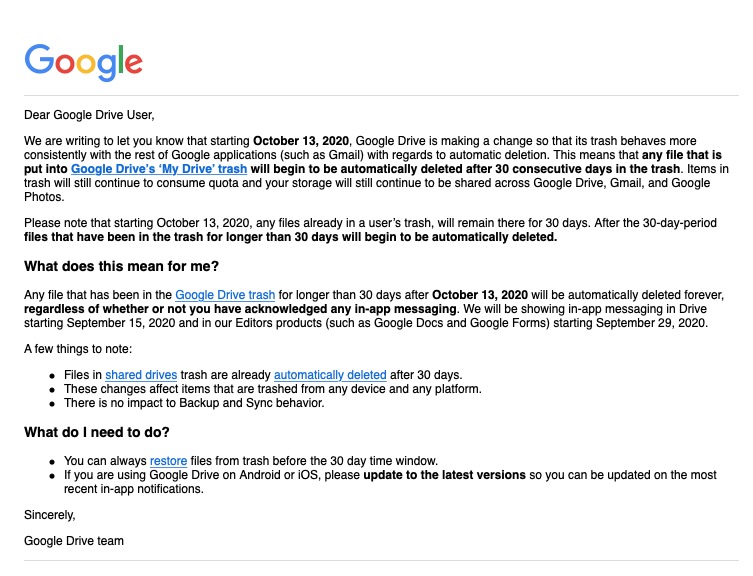Click the "Google Drive team" signature
Image resolution: width=753 pixels, height=576 pixels.
(74, 541)
